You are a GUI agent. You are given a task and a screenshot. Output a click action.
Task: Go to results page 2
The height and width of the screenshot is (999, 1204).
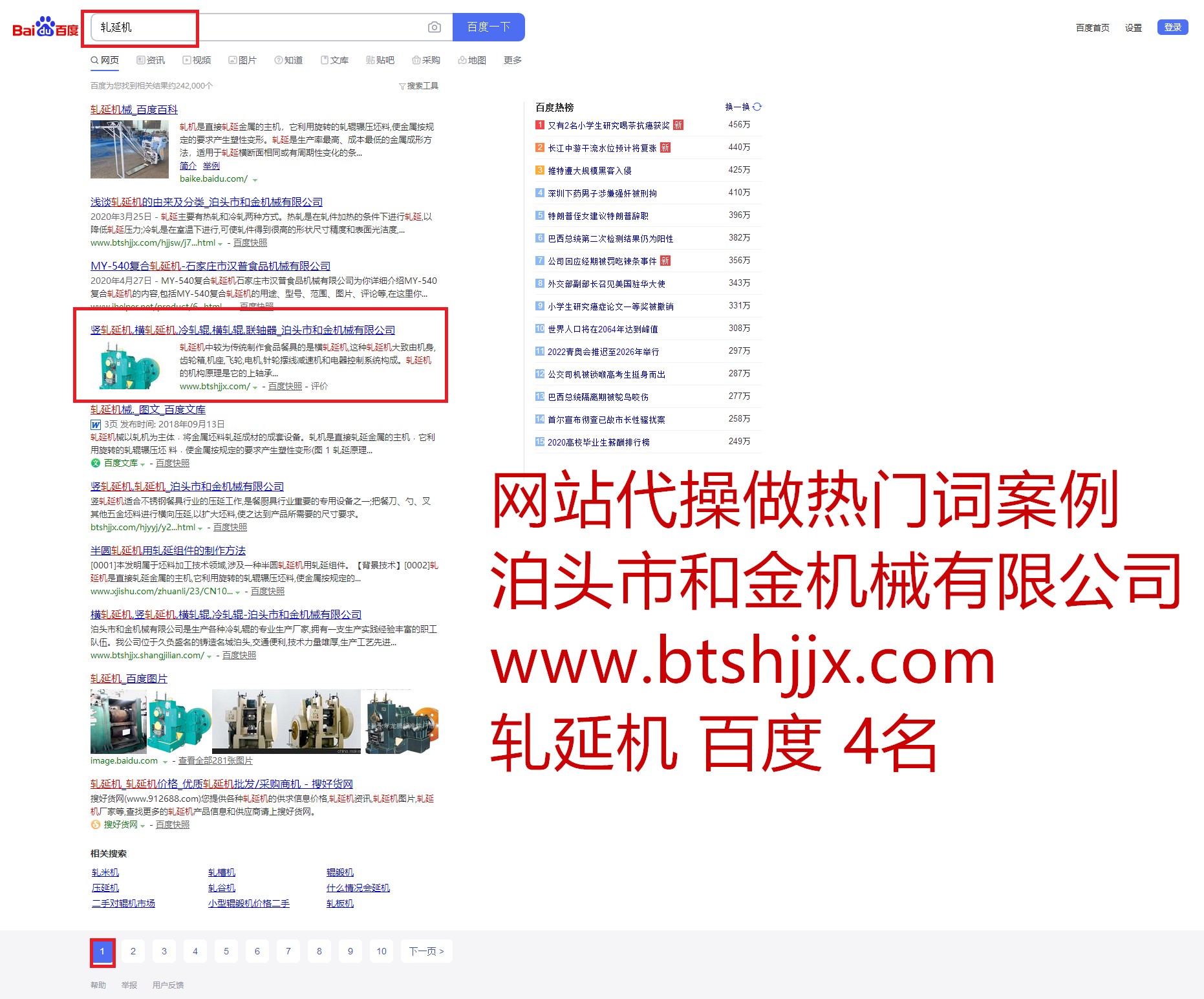click(x=133, y=951)
